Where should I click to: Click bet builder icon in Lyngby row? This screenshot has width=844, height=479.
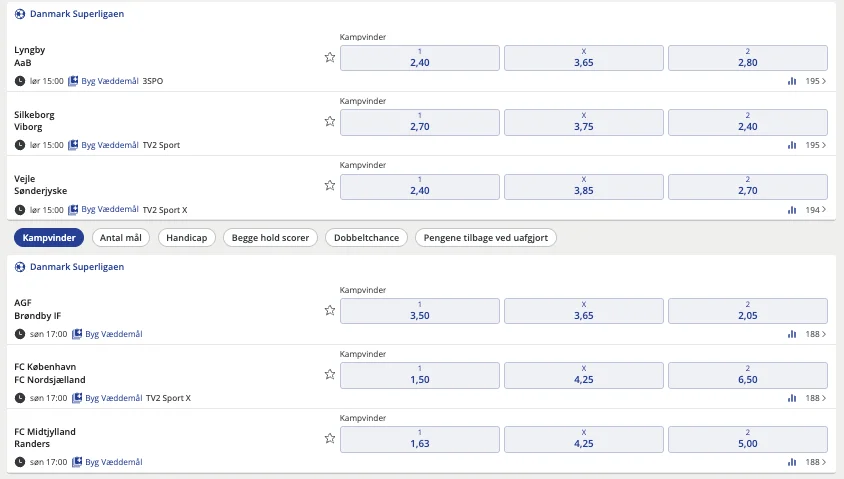73,81
